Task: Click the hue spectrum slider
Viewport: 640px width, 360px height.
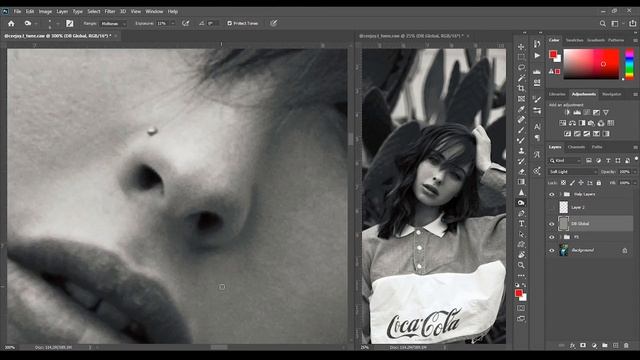Action: 630,64
